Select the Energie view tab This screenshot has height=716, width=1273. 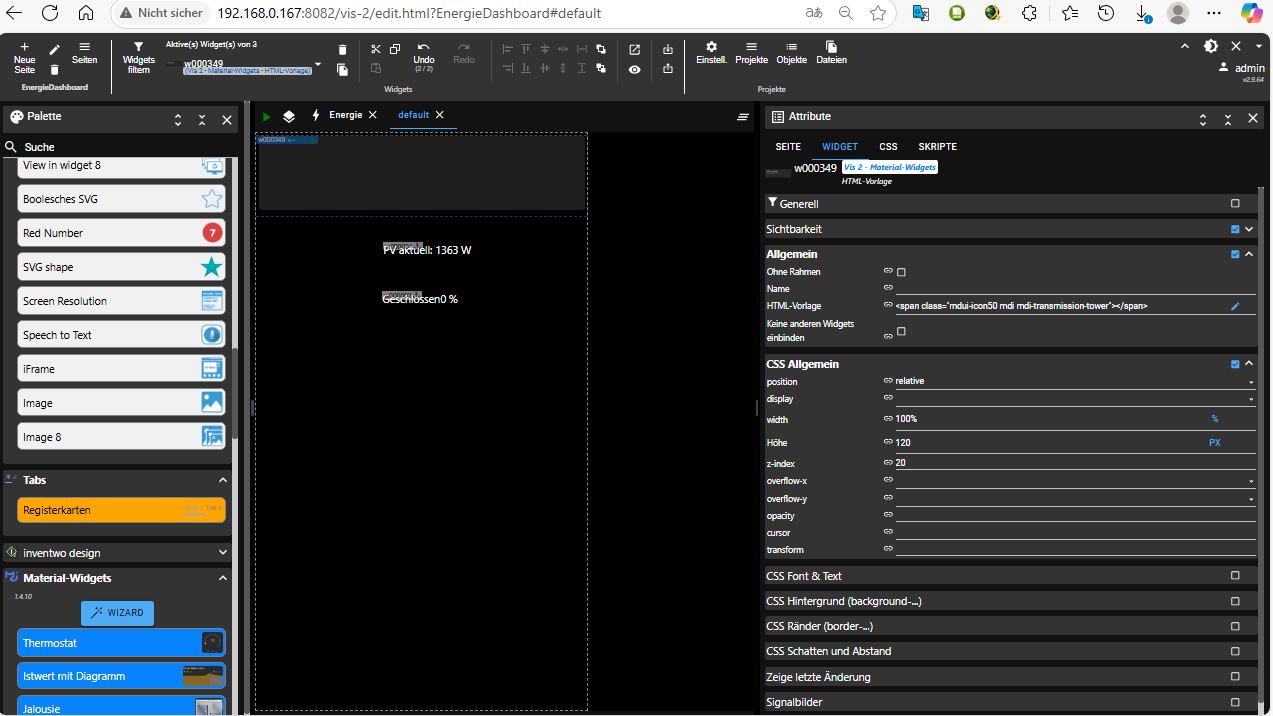tap(345, 115)
